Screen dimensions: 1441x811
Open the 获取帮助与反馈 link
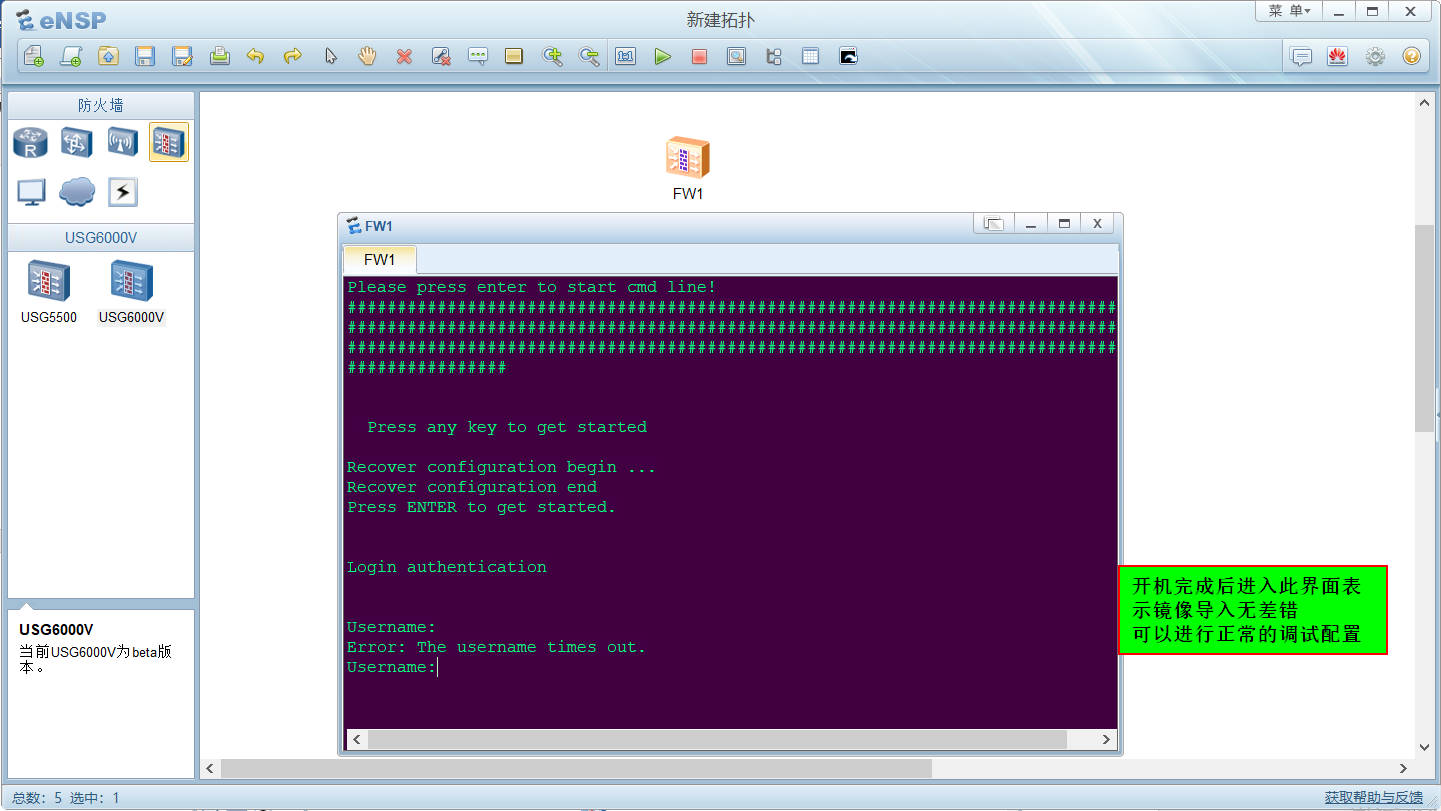(x=1374, y=797)
